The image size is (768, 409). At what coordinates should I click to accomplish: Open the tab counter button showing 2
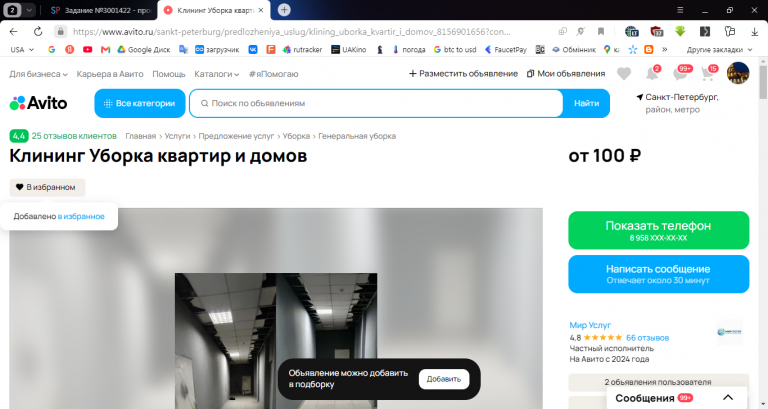12,10
